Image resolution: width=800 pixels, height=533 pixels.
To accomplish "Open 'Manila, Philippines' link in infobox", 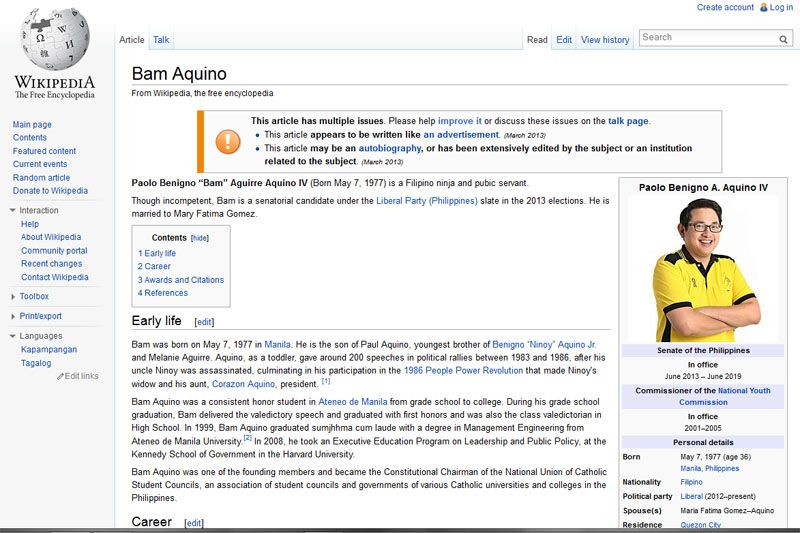I will click(x=710, y=469).
